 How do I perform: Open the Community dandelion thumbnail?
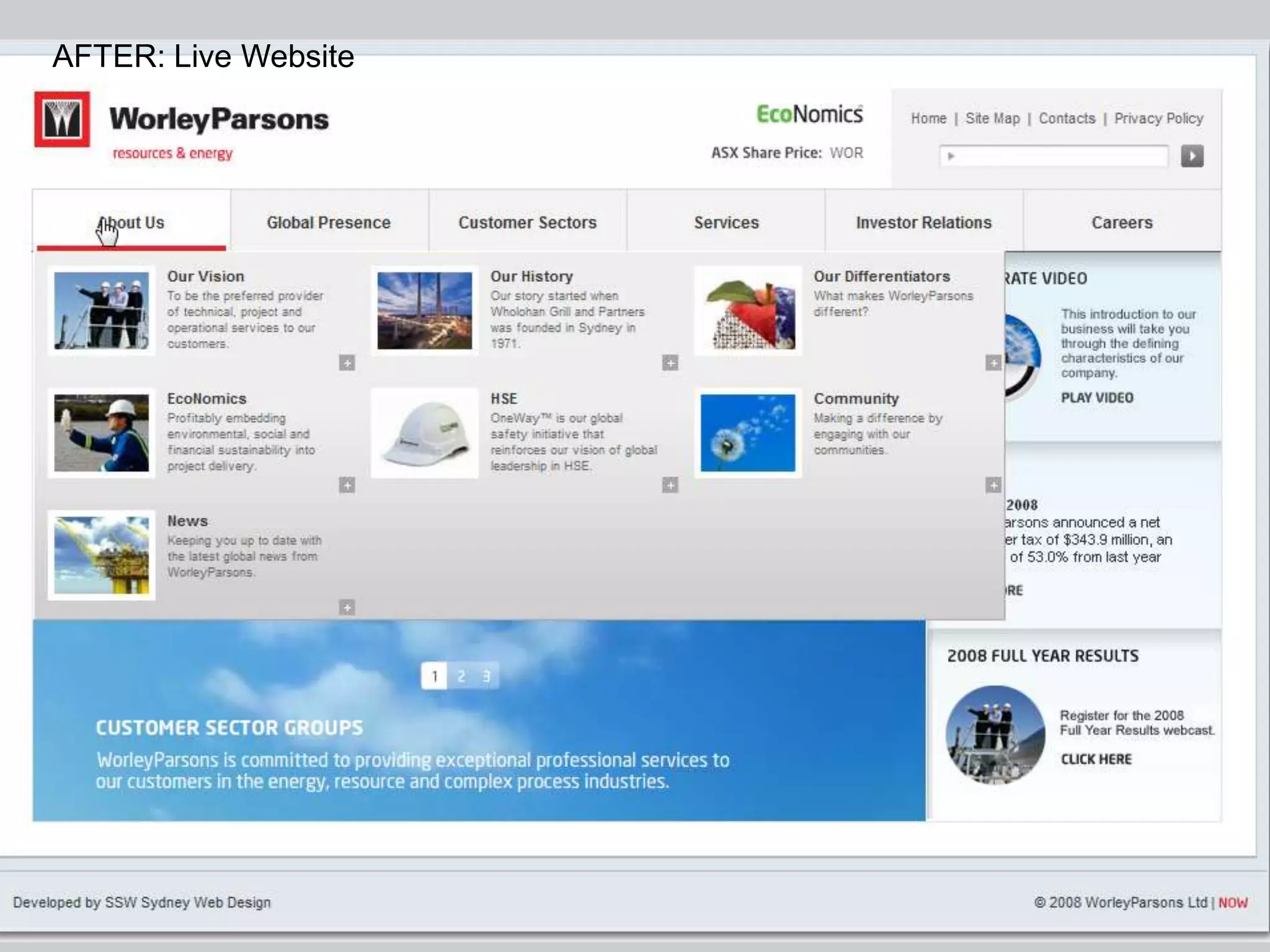point(748,433)
